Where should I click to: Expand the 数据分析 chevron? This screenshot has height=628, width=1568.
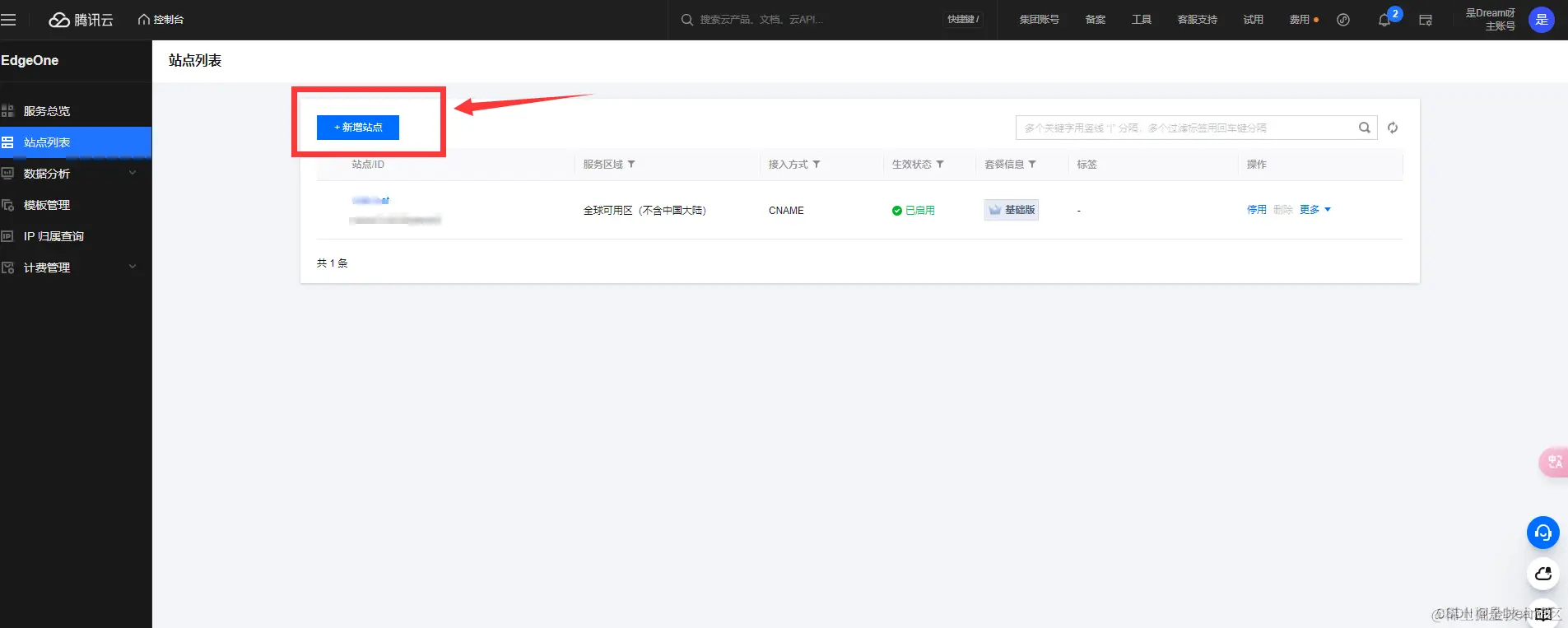(133, 173)
